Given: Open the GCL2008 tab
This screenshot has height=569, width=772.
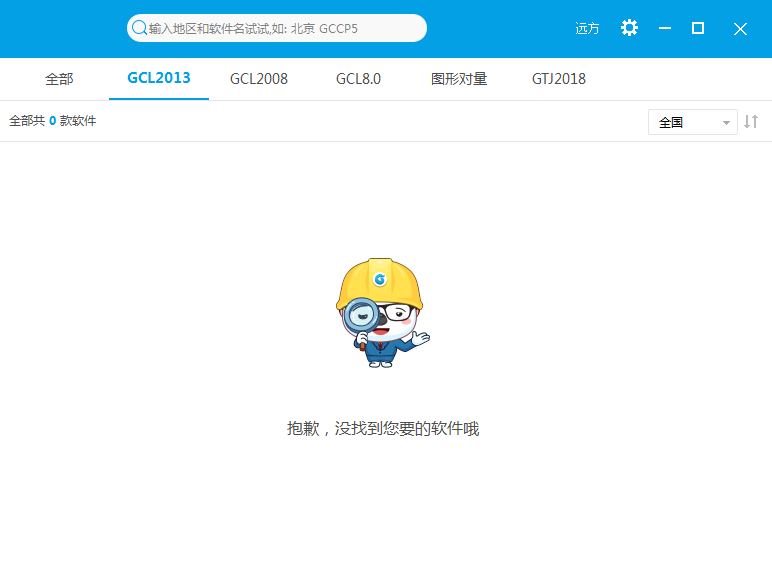Looking at the screenshot, I should [x=258, y=79].
